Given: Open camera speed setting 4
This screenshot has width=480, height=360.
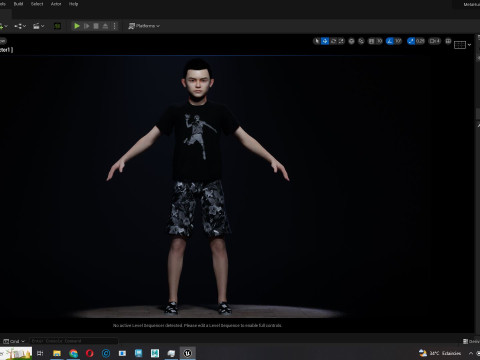Looking at the screenshot, I should 435,41.
